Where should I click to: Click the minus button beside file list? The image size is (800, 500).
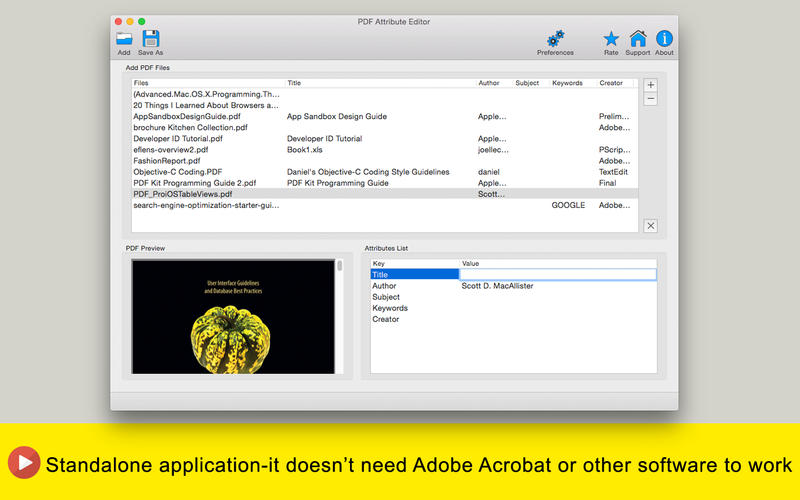[651, 98]
